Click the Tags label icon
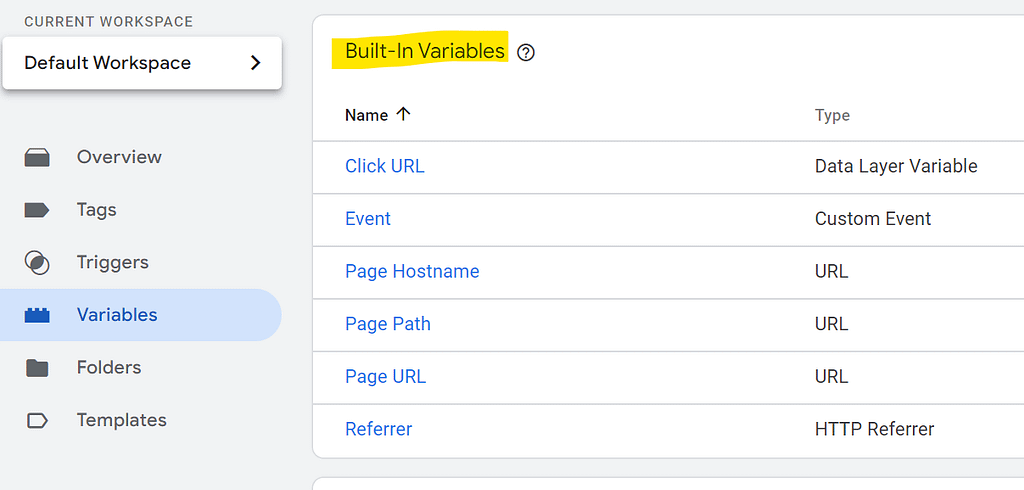 point(37,210)
